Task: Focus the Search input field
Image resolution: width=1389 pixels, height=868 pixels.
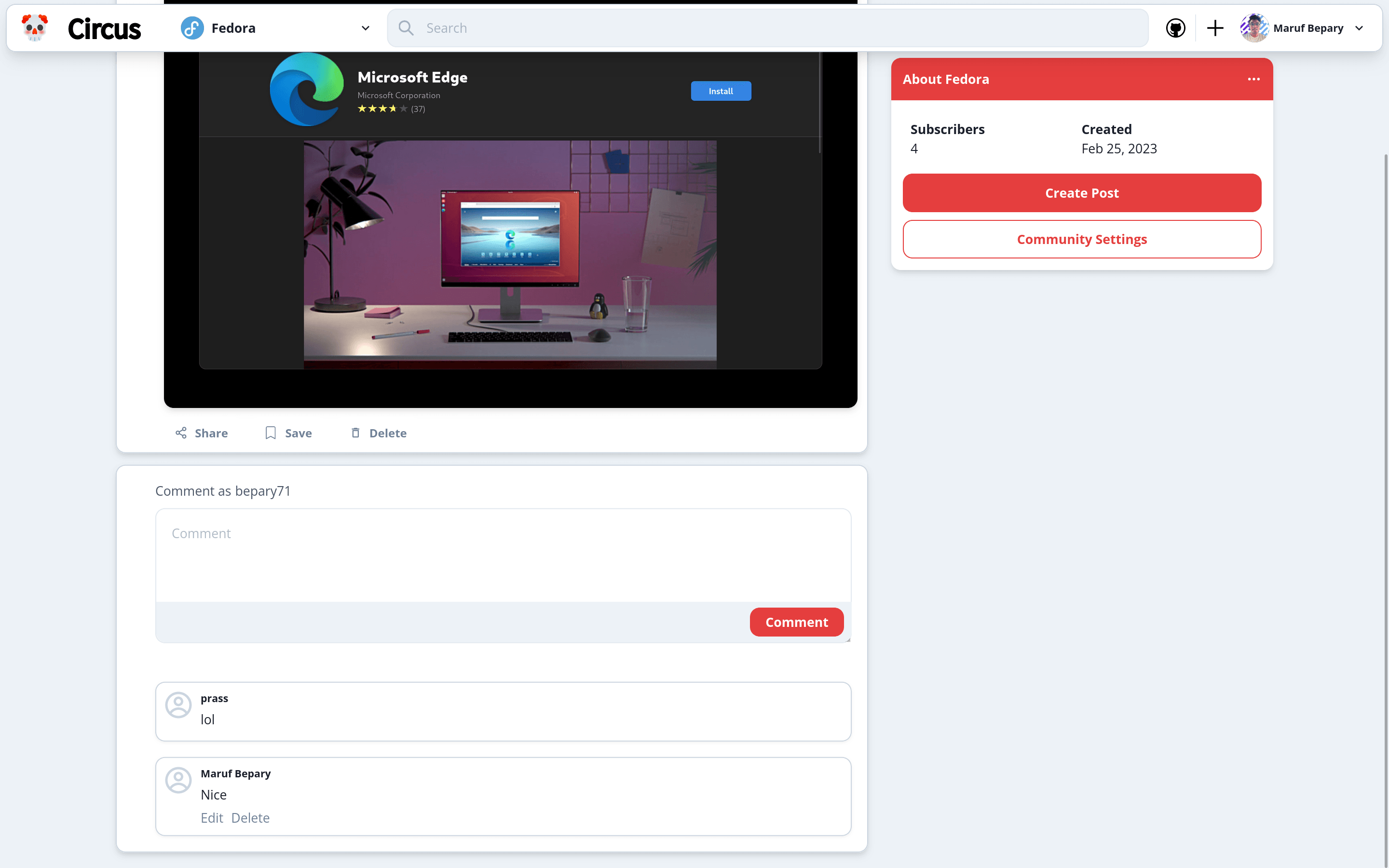Action: 768,28
